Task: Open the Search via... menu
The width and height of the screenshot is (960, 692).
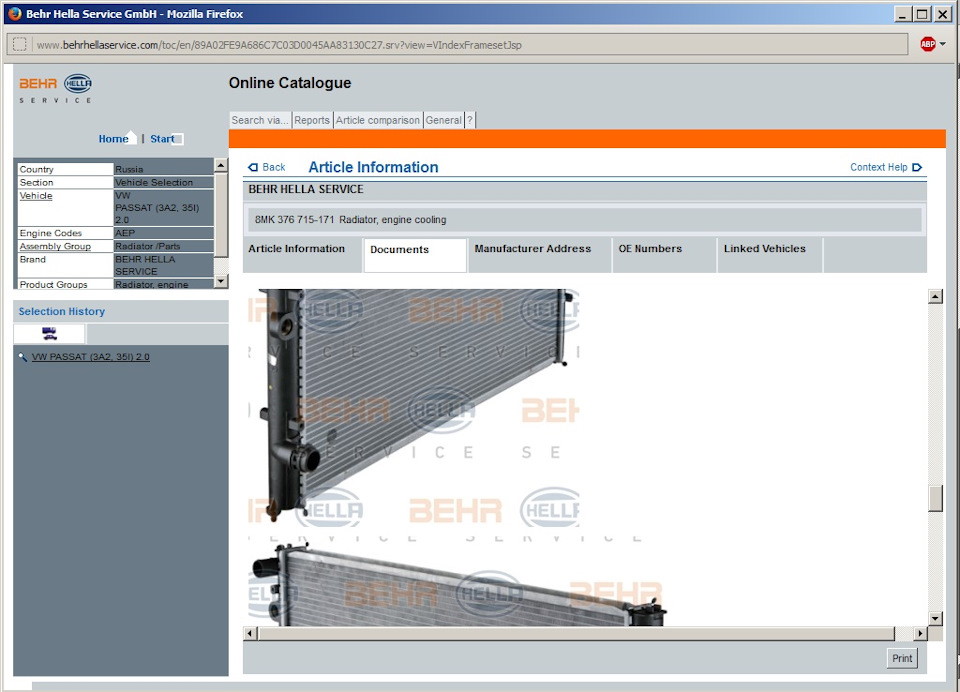Action: click(260, 120)
